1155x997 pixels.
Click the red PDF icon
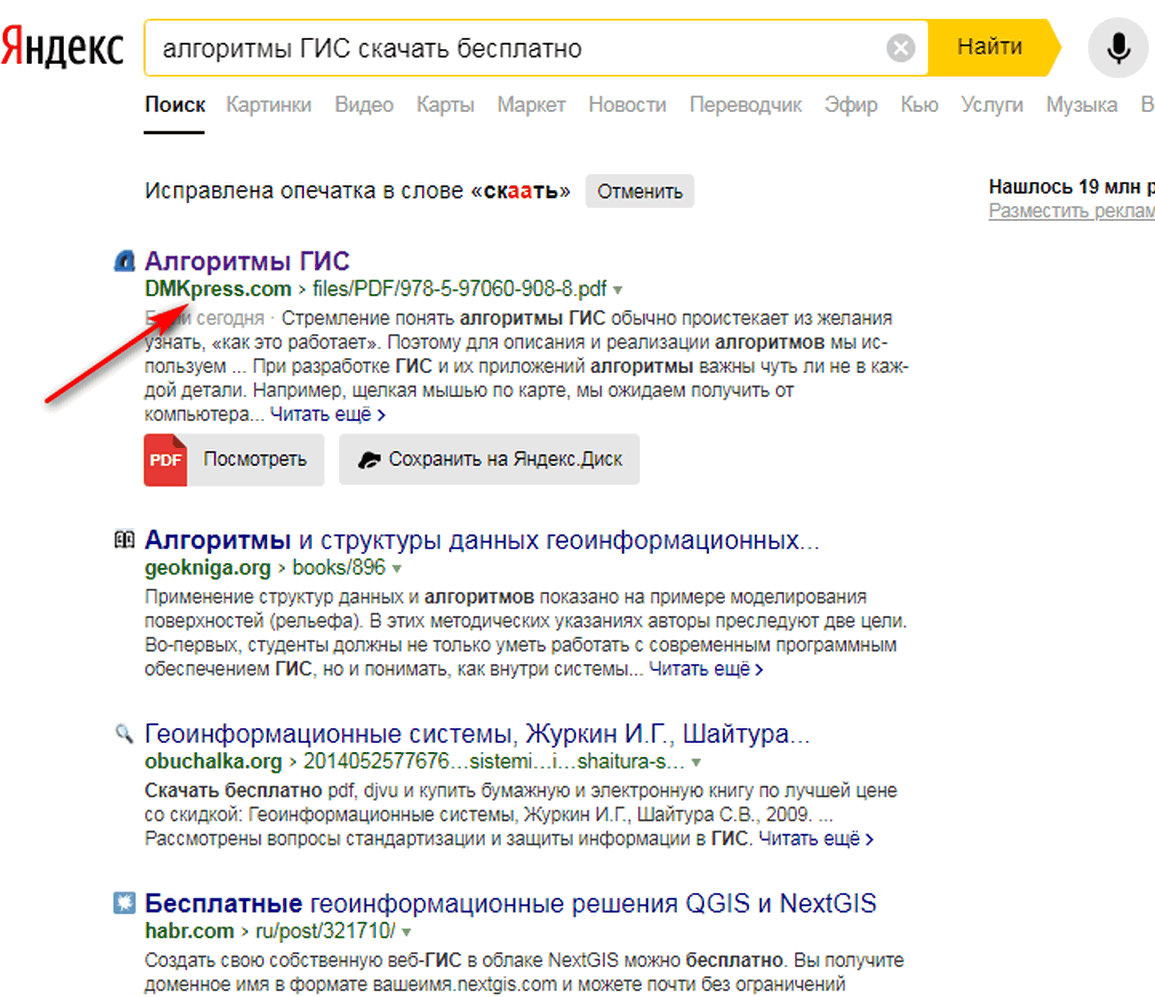point(165,460)
